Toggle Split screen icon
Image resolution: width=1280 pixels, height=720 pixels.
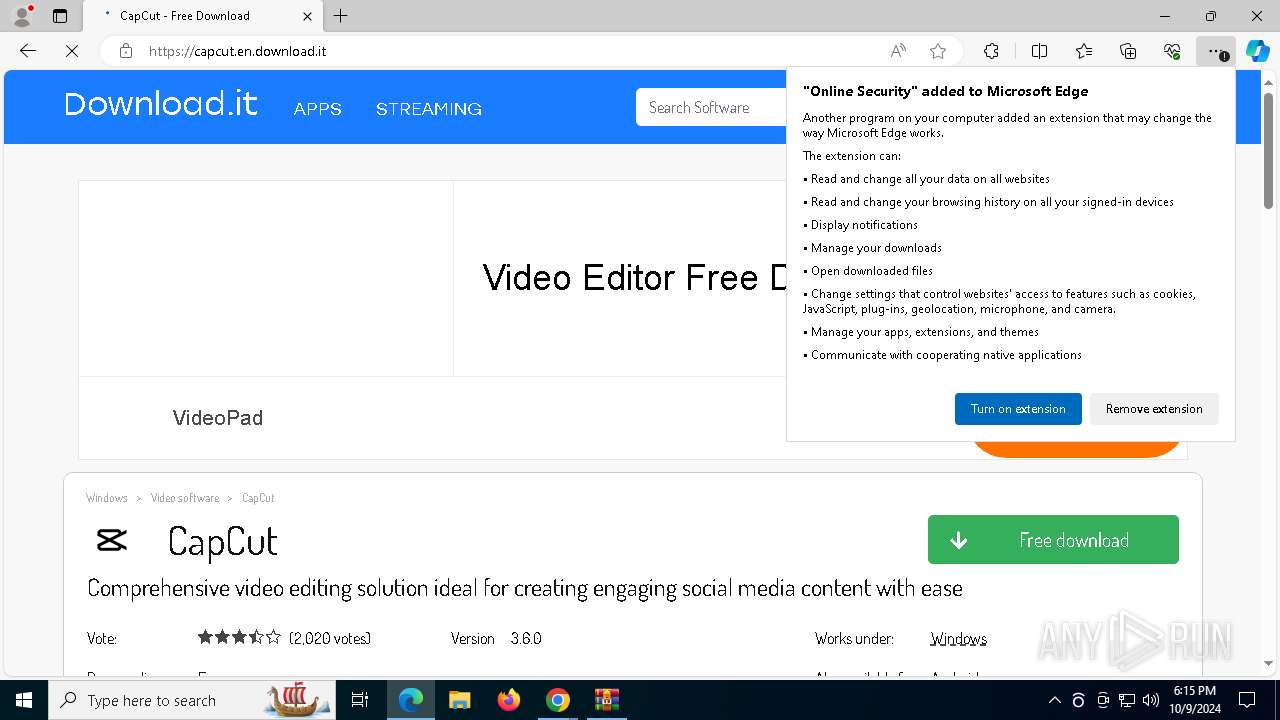point(1039,51)
